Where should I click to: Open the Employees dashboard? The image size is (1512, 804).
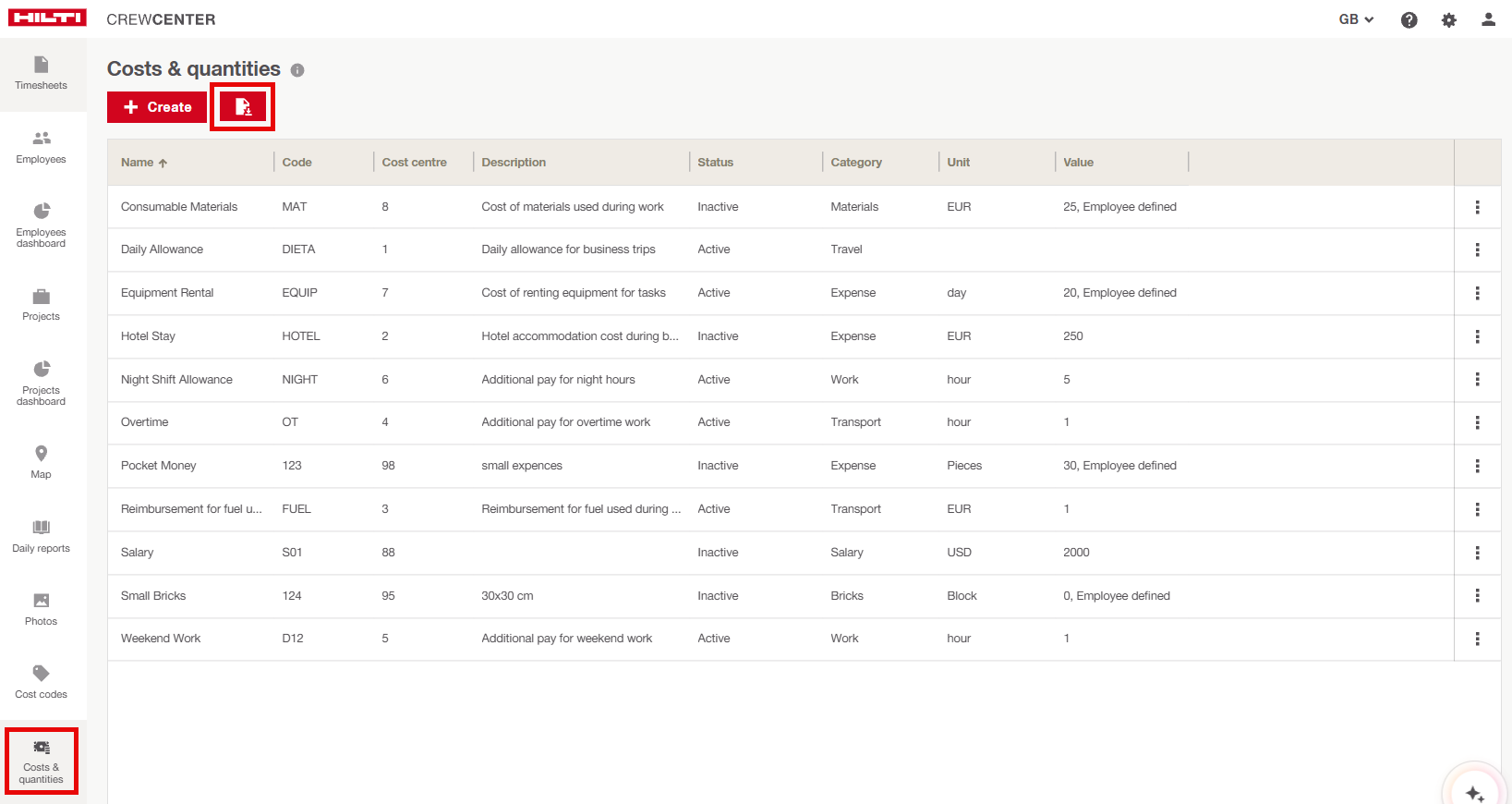(42, 226)
